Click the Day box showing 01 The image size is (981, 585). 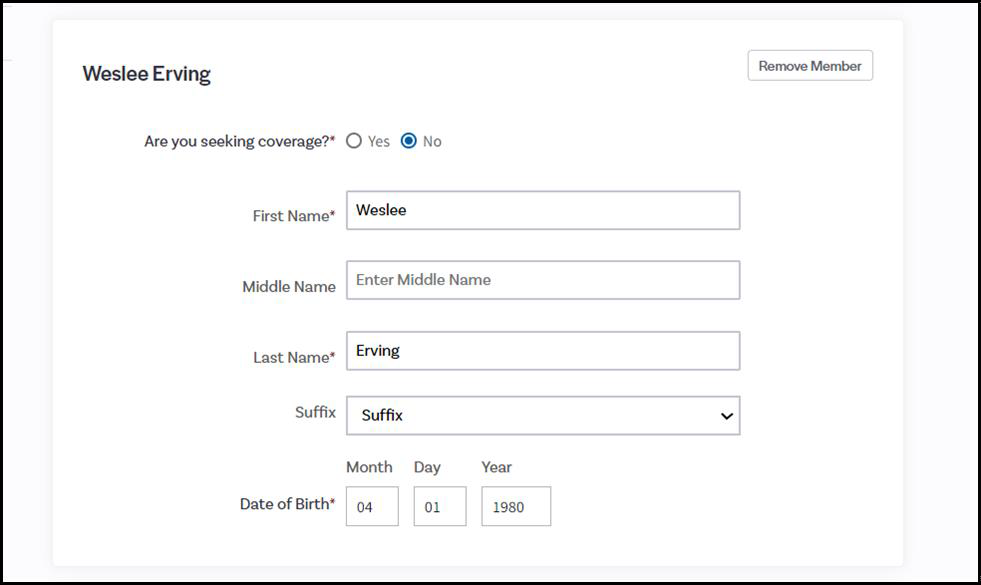pos(440,507)
